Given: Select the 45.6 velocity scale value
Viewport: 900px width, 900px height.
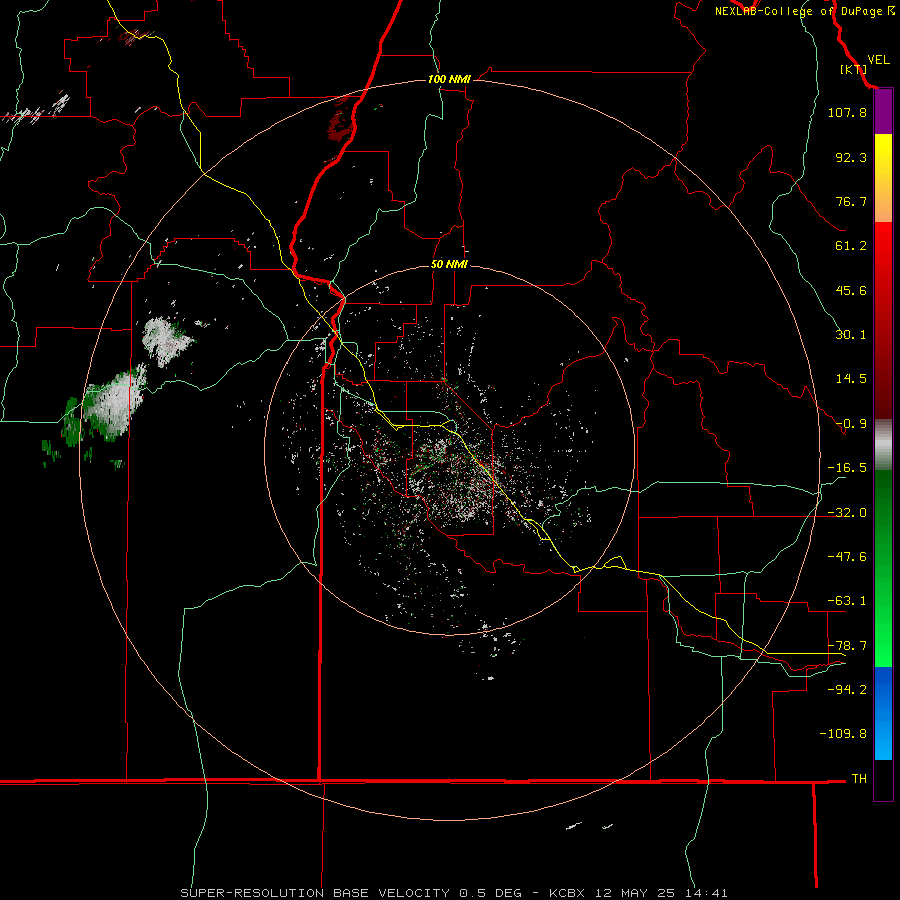Looking at the screenshot, I should pyautogui.click(x=851, y=290).
